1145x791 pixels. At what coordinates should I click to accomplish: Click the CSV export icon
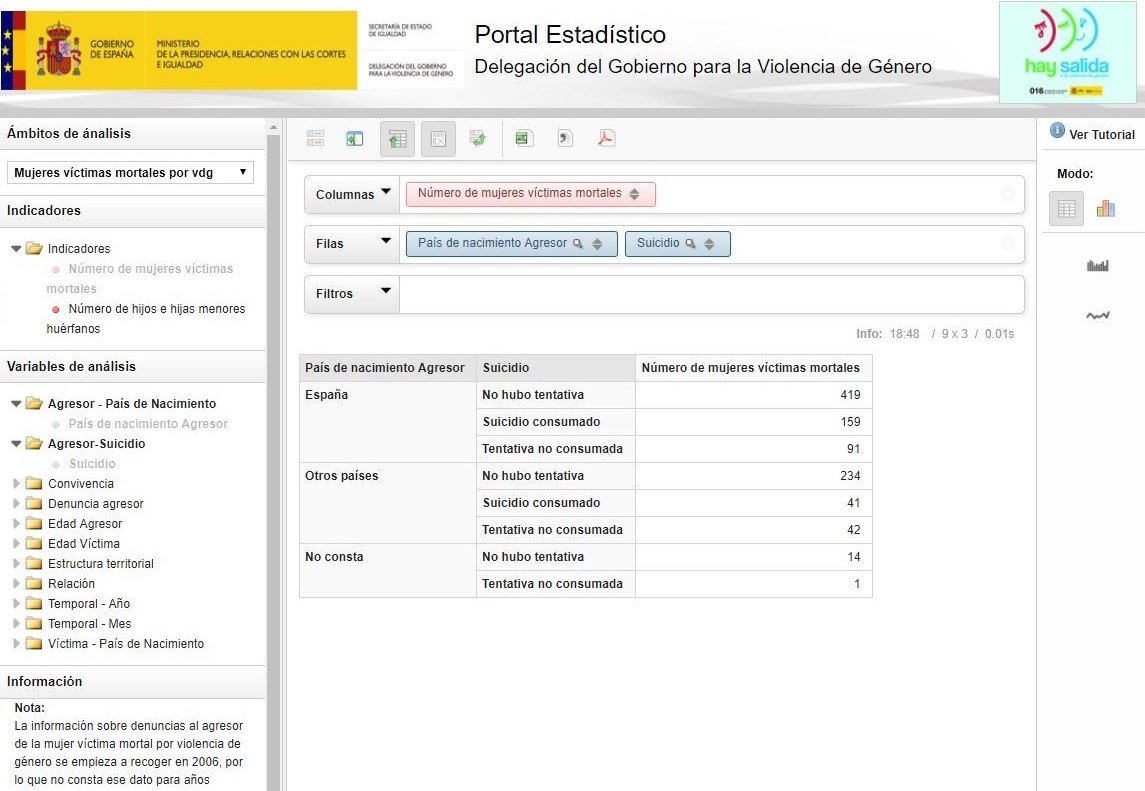[x=565, y=139]
